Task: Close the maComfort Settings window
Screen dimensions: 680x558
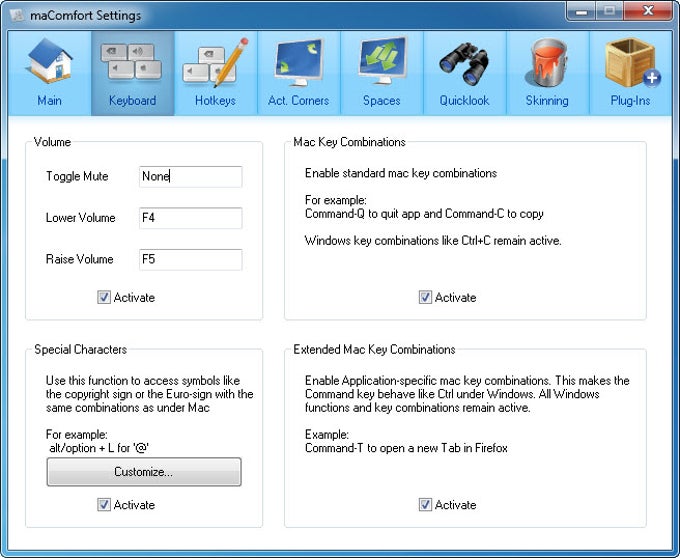Action: [648, 12]
